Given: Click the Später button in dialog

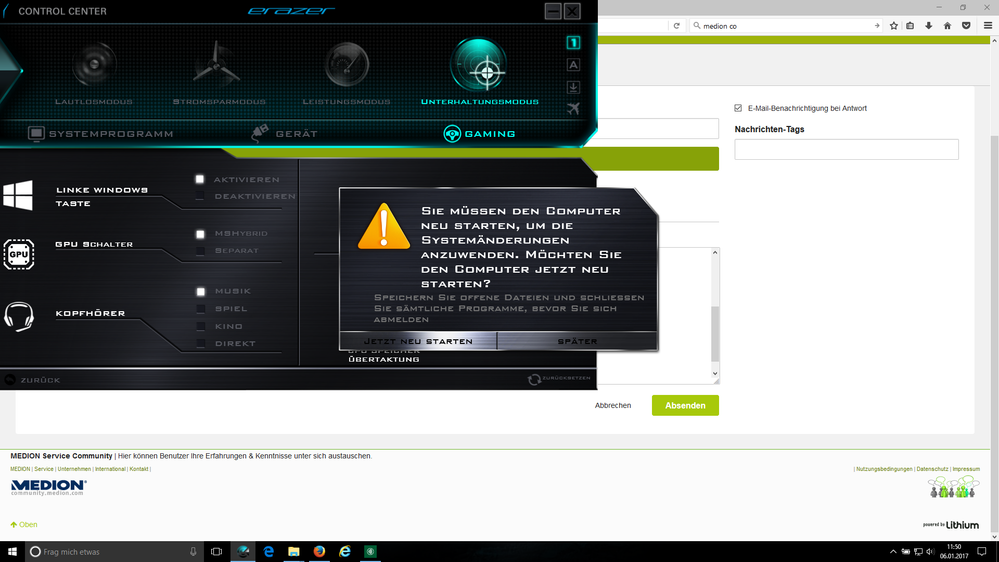Looking at the screenshot, I should pyautogui.click(x=577, y=341).
